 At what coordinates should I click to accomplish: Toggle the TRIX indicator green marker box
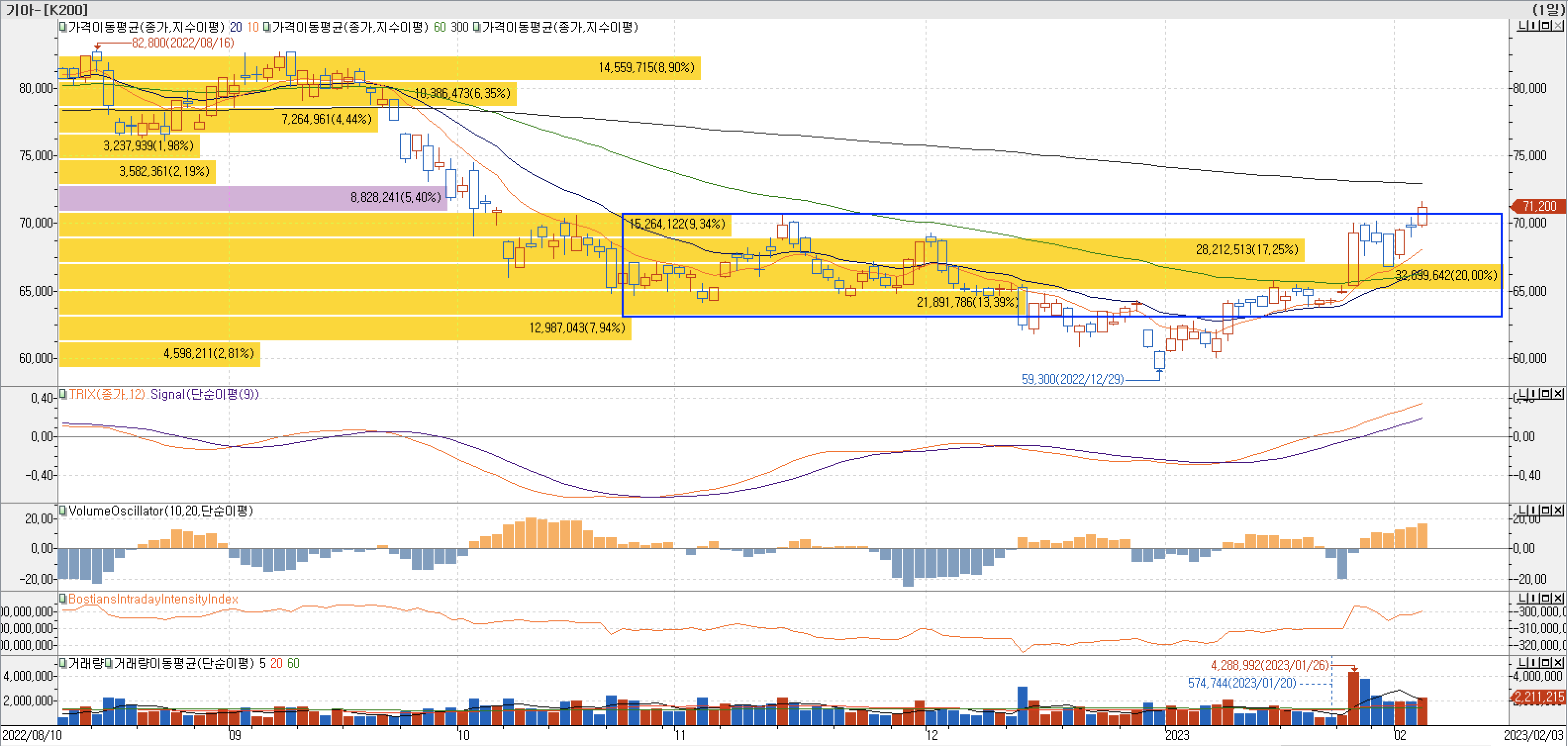63,394
